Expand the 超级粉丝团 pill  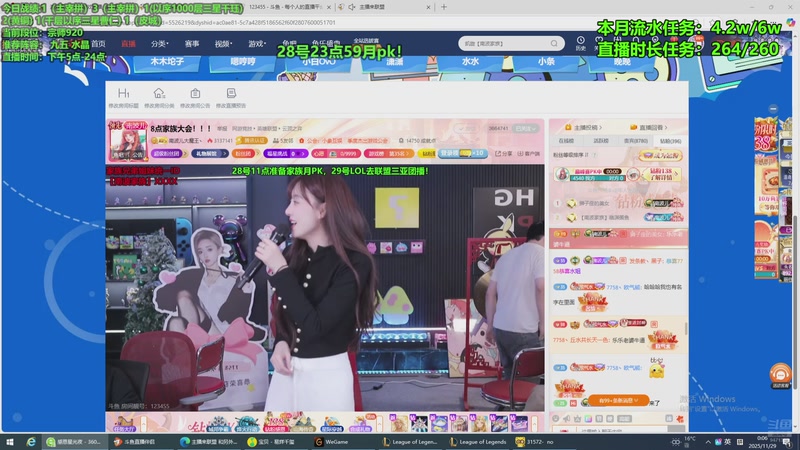click(x=169, y=154)
